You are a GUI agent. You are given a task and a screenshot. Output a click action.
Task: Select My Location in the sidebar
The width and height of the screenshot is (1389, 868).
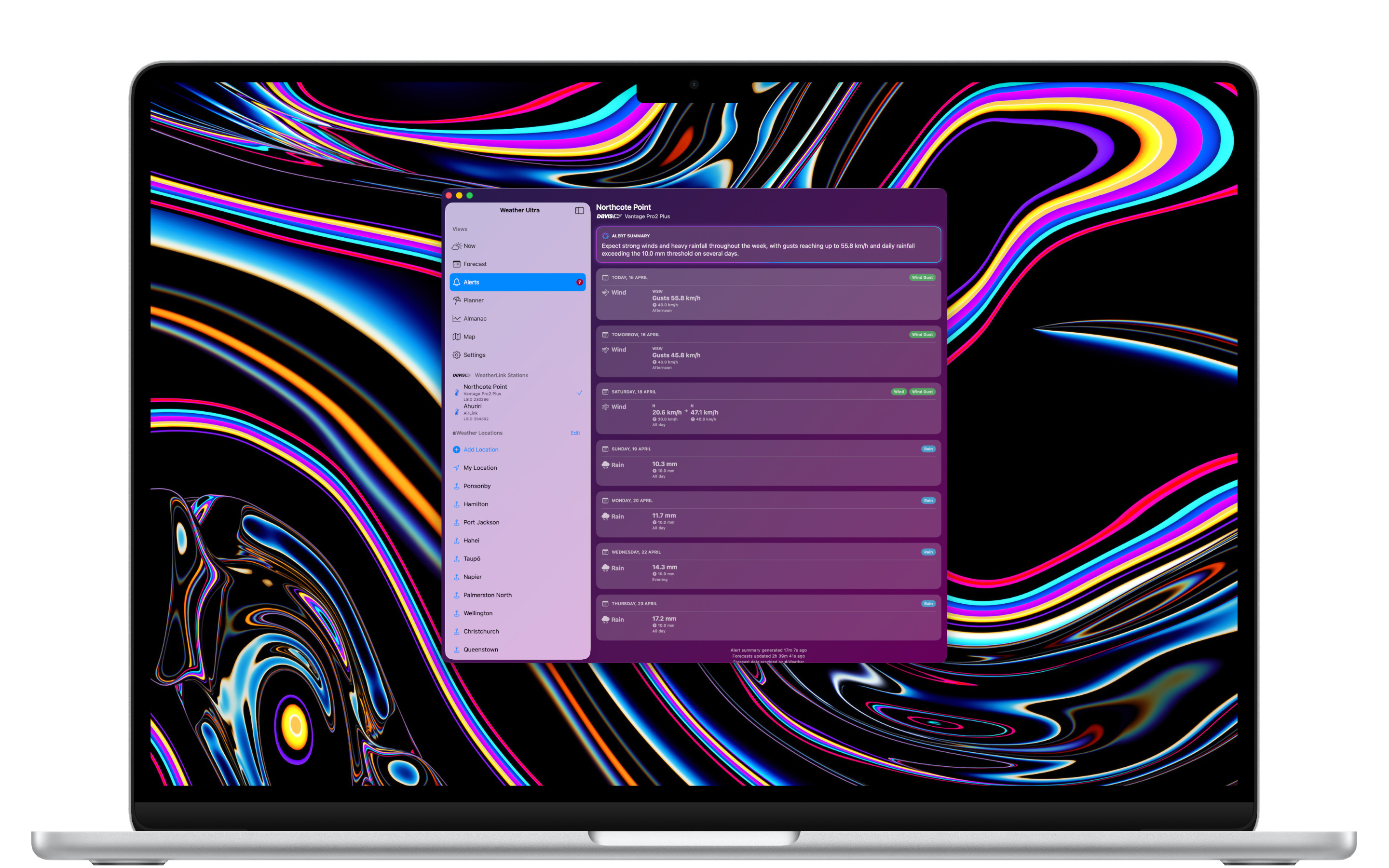(x=480, y=467)
